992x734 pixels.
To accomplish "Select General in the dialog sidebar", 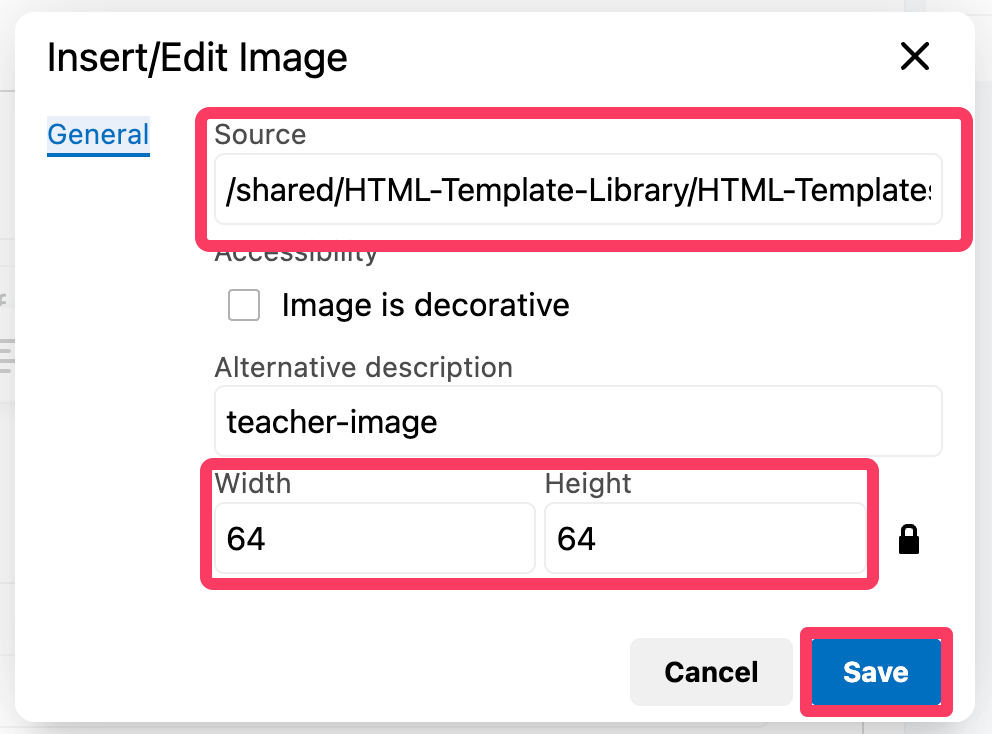I will tap(97, 135).
